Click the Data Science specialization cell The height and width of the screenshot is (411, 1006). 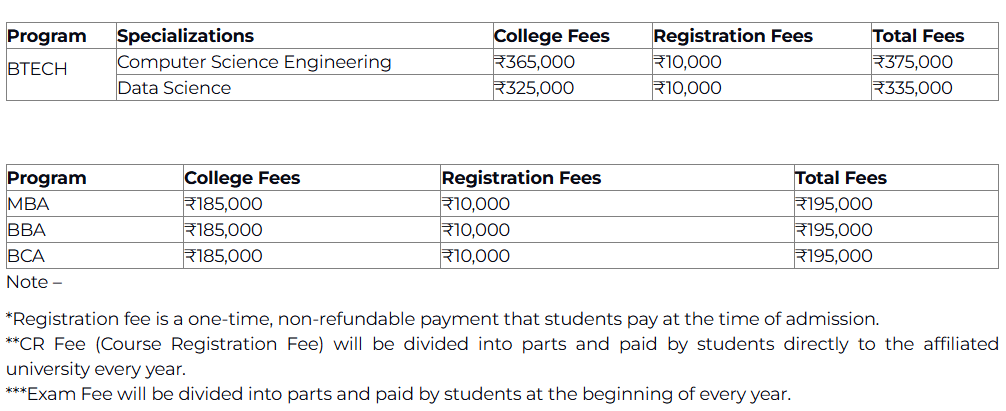click(x=174, y=88)
